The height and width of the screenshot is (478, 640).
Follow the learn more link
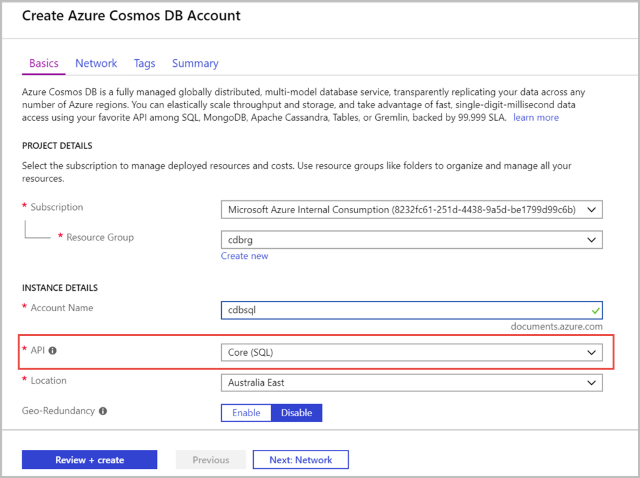point(536,118)
